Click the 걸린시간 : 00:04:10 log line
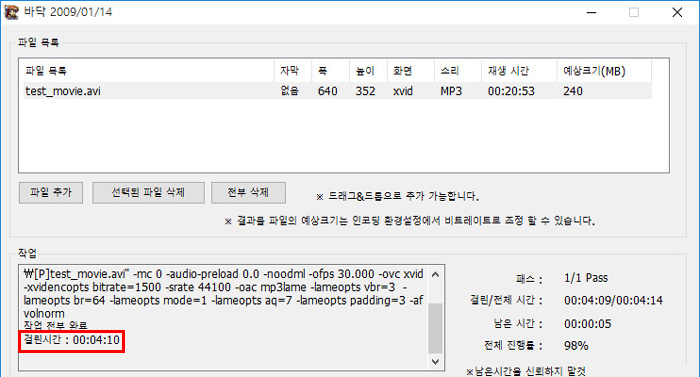Image resolution: width=700 pixels, height=377 pixels. tap(71, 340)
